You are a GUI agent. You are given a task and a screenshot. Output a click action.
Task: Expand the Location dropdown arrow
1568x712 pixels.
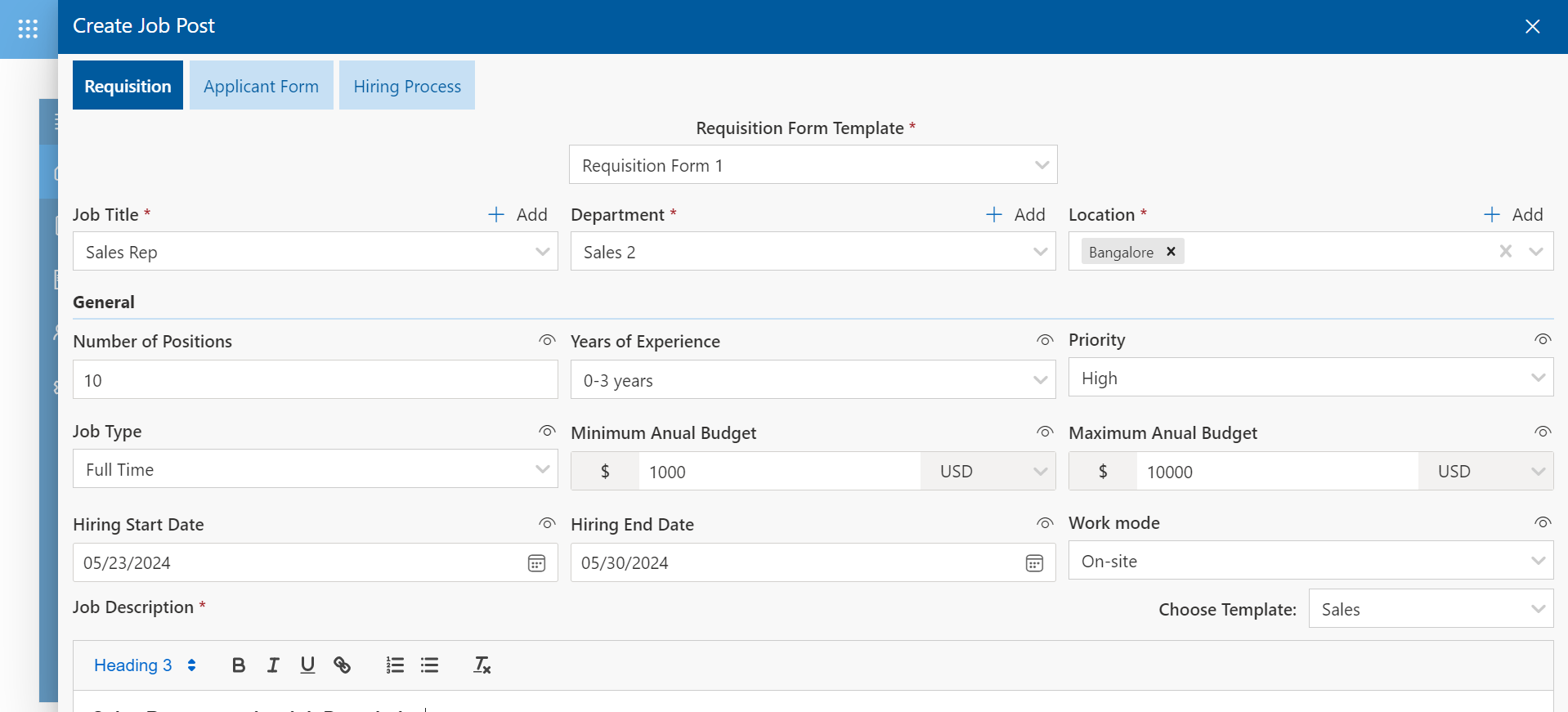[x=1536, y=251]
